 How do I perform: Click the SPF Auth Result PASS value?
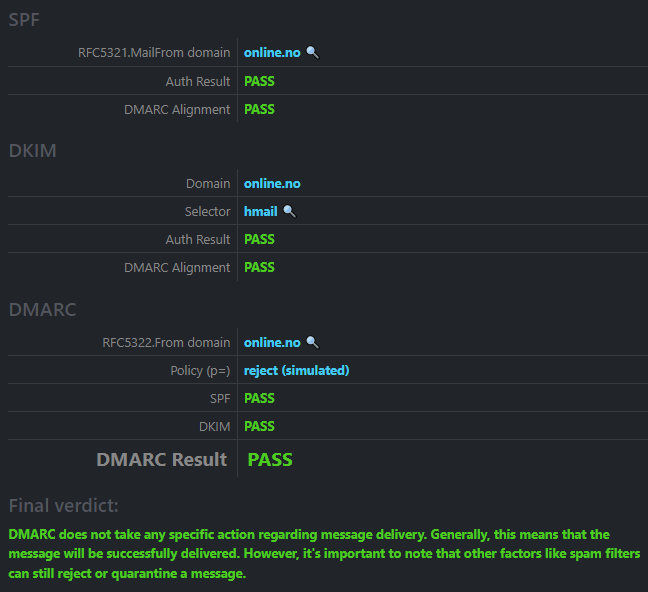pyautogui.click(x=259, y=81)
